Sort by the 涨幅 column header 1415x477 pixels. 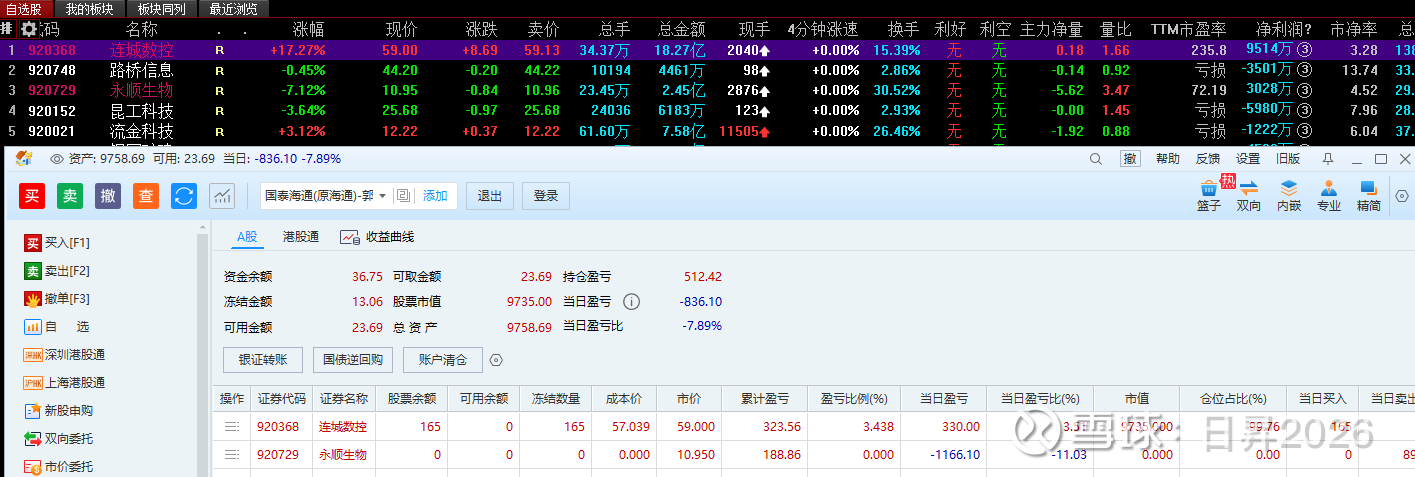pyautogui.click(x=307, y=30)
